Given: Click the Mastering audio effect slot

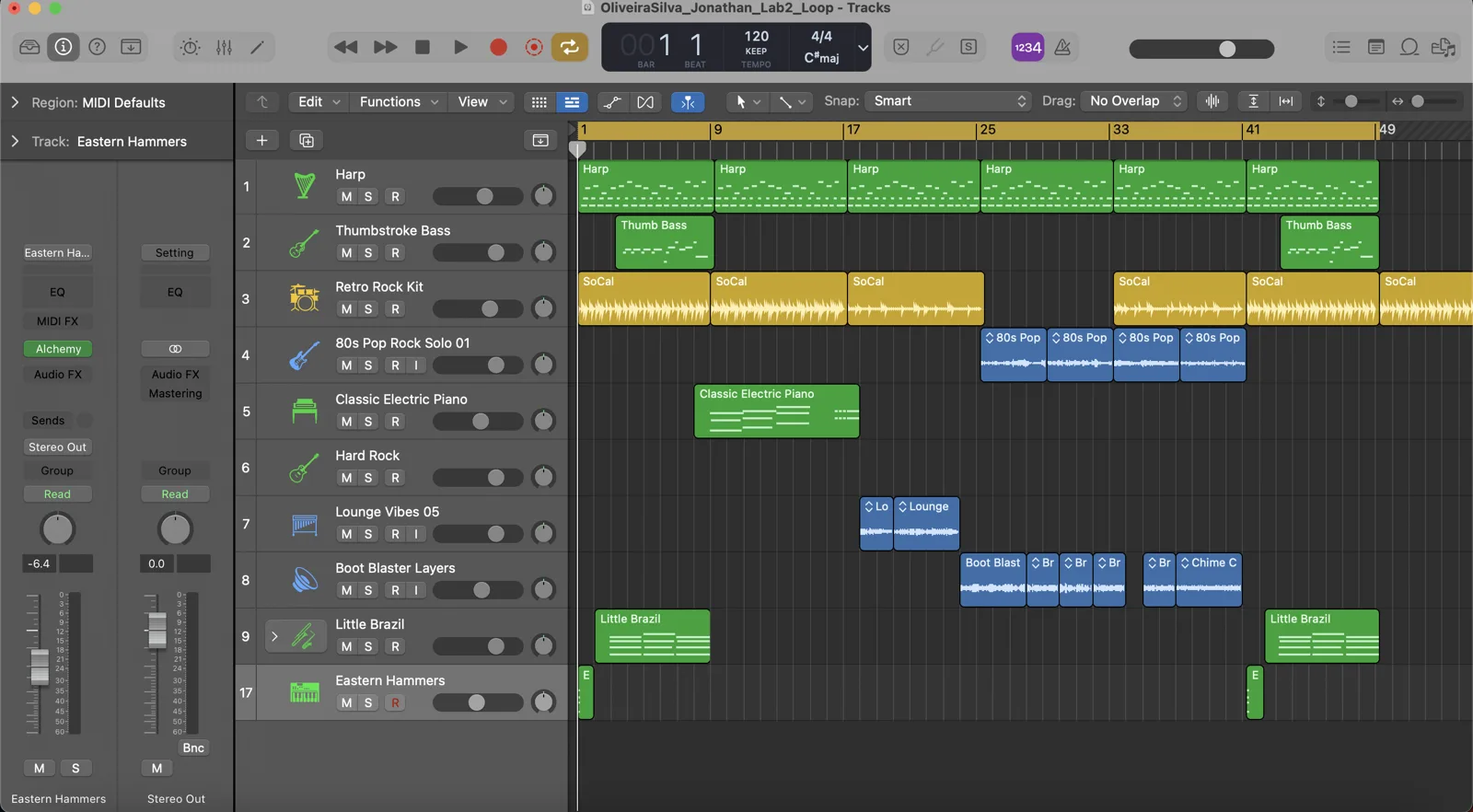Looking at the screenshot, I should pos(175,393).
